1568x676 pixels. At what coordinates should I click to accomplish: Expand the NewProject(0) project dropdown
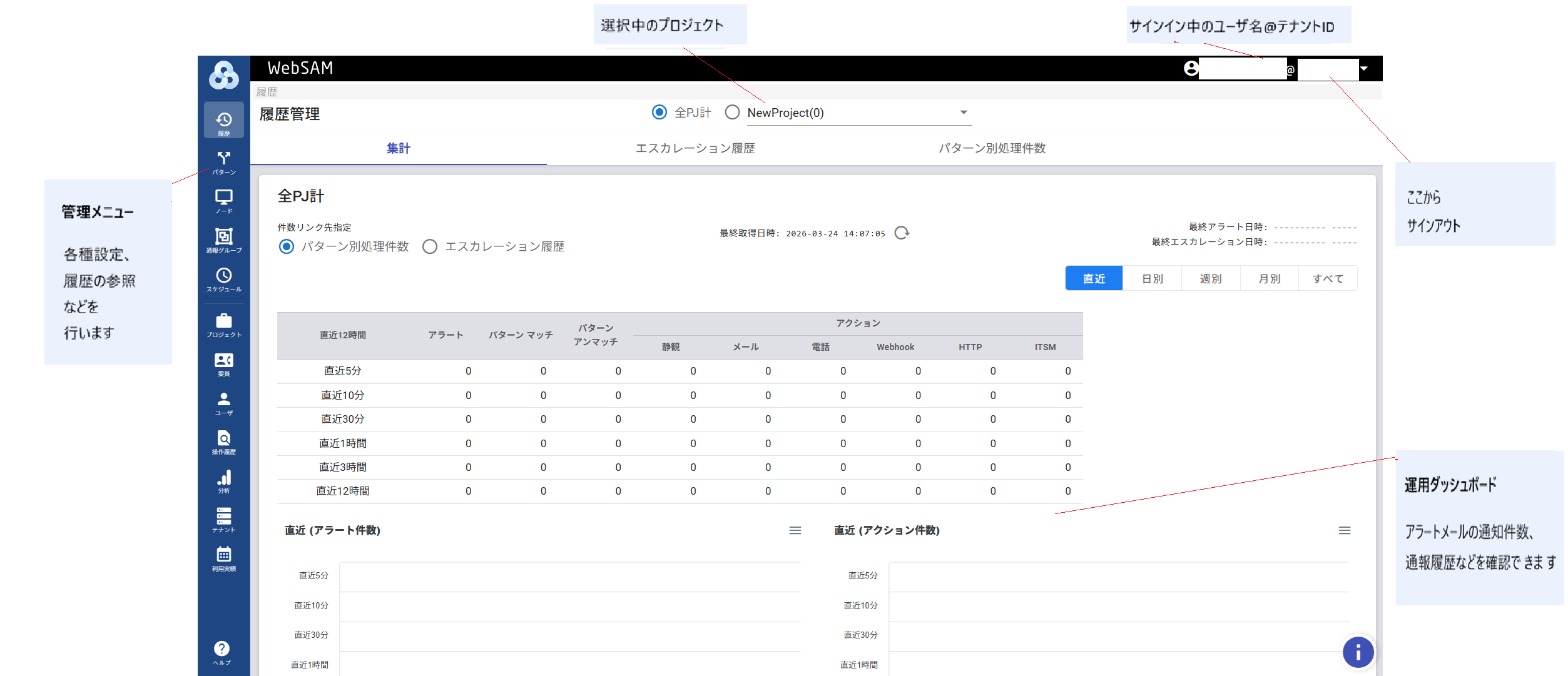click(x=964, y=113)
